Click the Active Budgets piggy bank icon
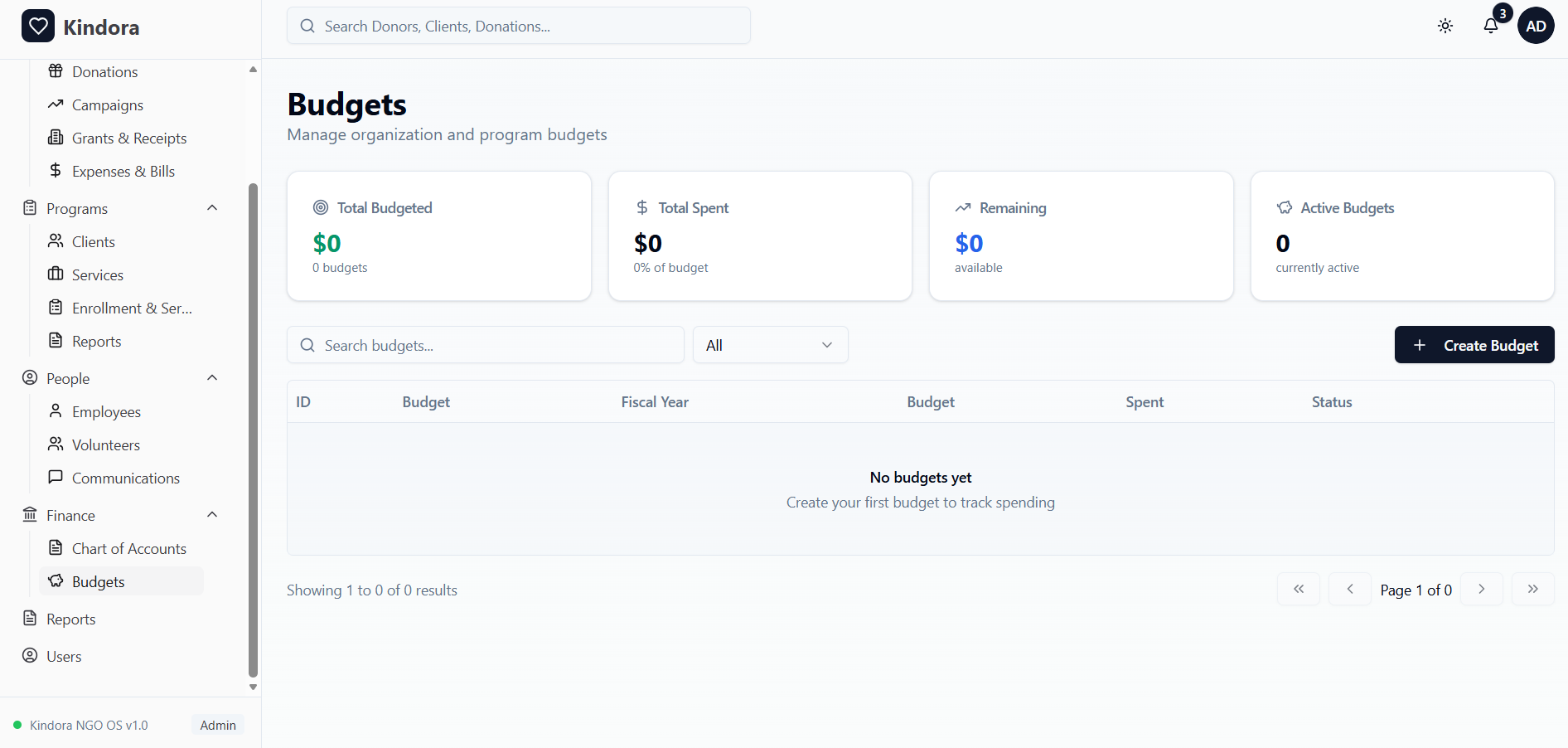 pyautogui.click(x=1285, y=207)
